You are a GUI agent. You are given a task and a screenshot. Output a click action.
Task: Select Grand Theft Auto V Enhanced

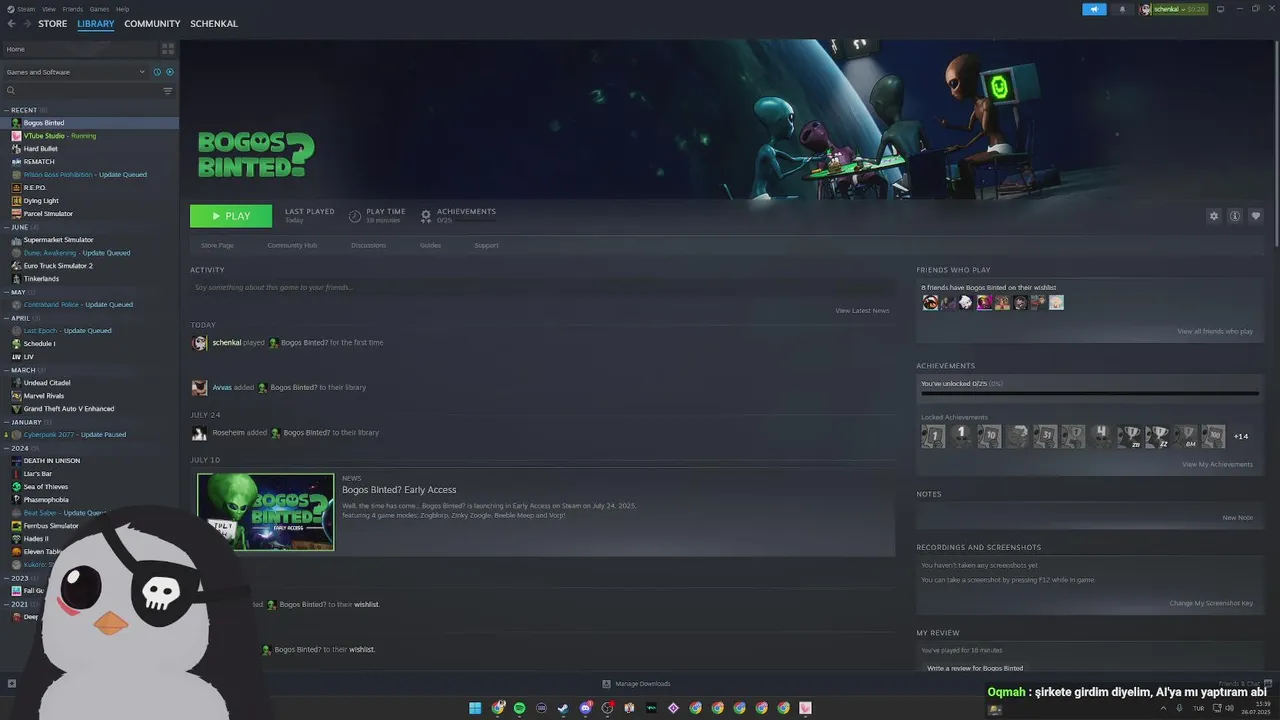pos(89,409)
